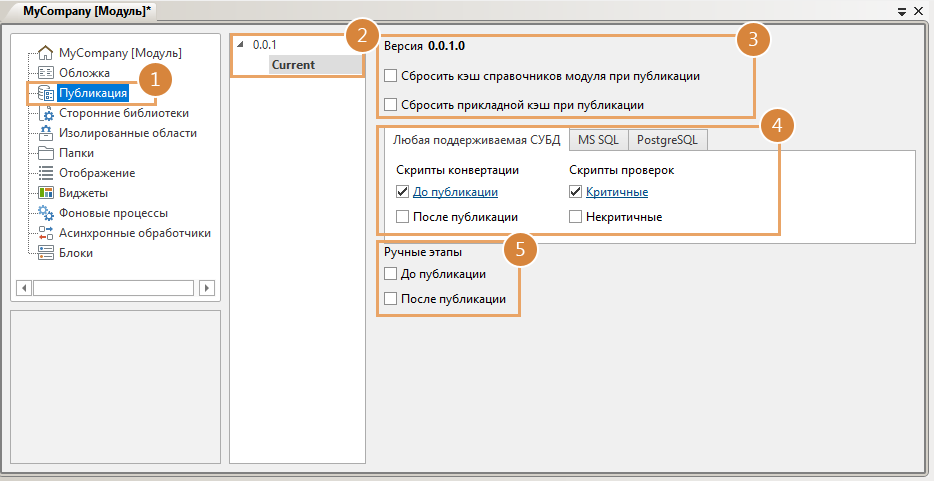
Task: Check Ручные этапы После публикации box
Action: point(390,299)
